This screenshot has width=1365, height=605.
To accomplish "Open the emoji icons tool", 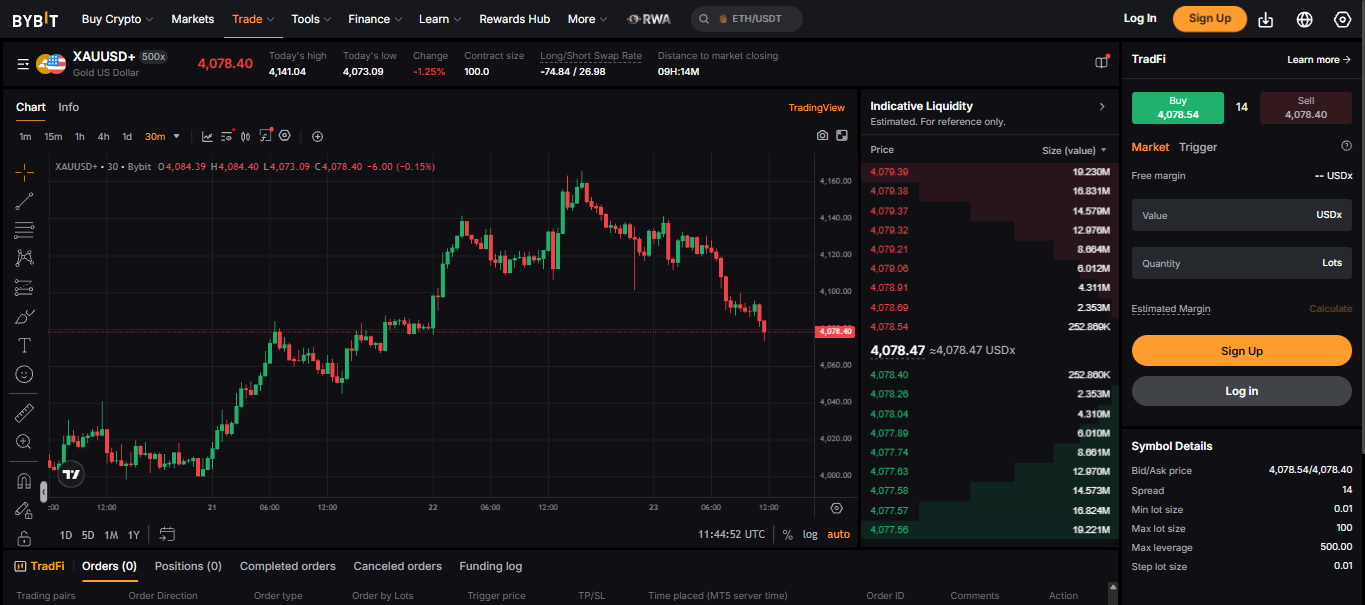I will 24,374.
